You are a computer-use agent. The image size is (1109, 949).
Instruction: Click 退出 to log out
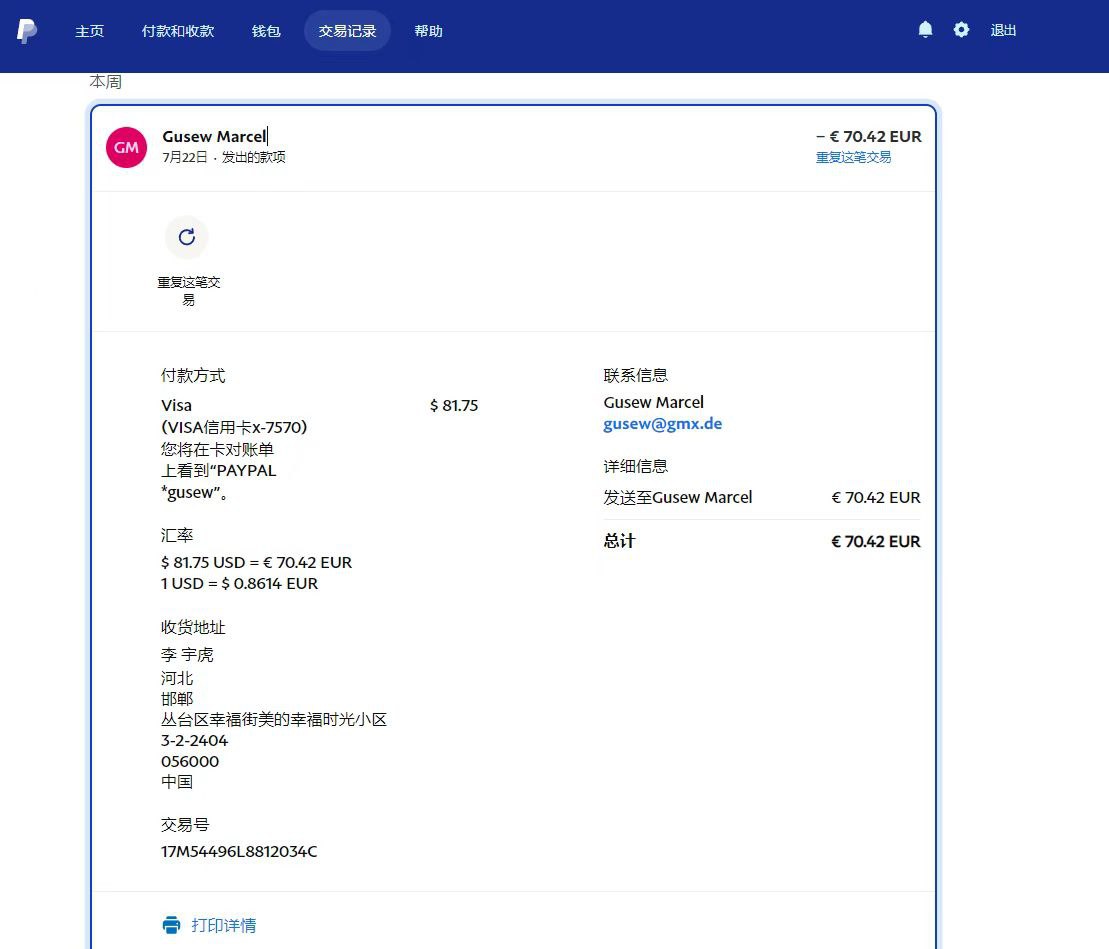(x=1003, y=31)
